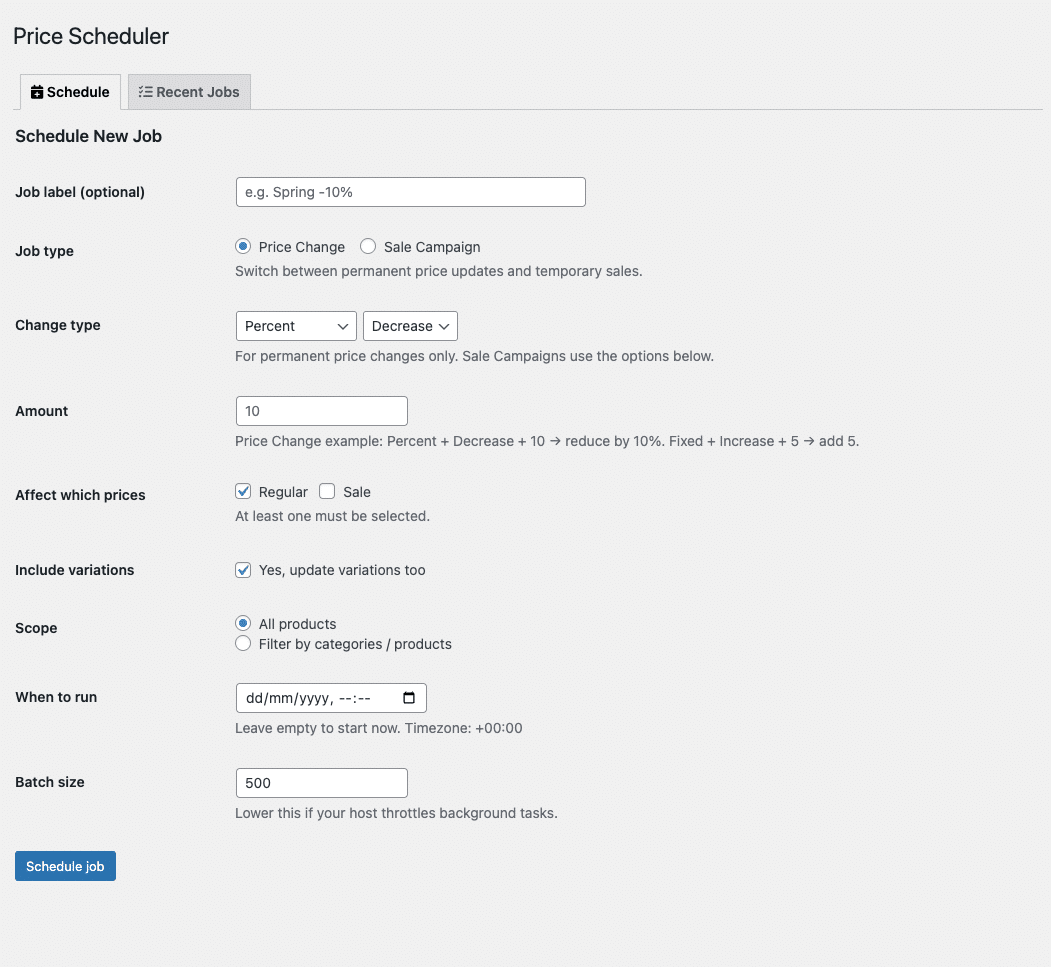Switch to the Recent Jobs tab
The image size is (1051, 967).
pyautogui.click(x=190, y=92)
